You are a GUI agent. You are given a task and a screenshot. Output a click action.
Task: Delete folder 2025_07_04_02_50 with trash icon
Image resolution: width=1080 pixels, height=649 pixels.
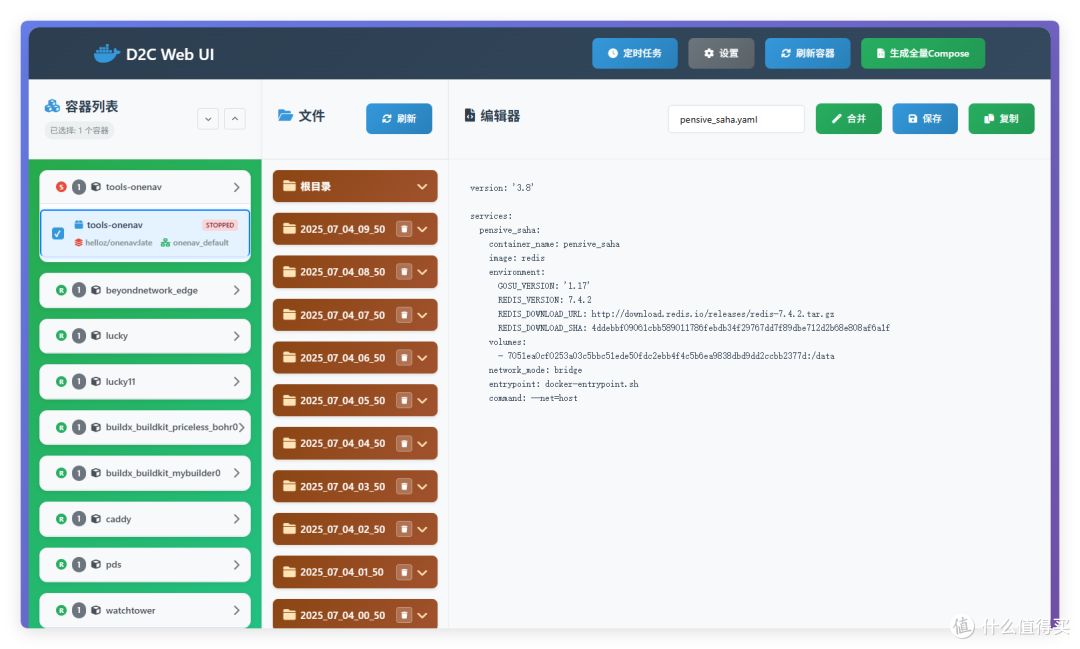(x=404, y=530)
